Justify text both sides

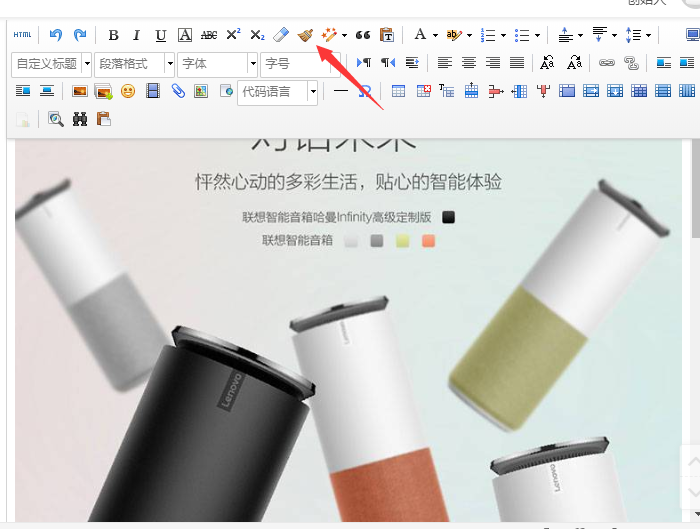(x=517, y=63)
